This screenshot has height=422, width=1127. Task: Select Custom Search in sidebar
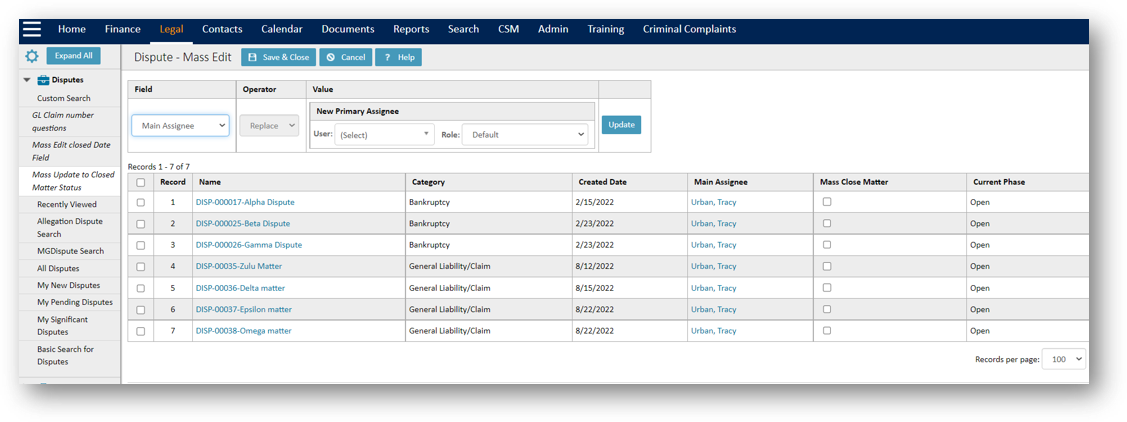(x=64, y=98)
